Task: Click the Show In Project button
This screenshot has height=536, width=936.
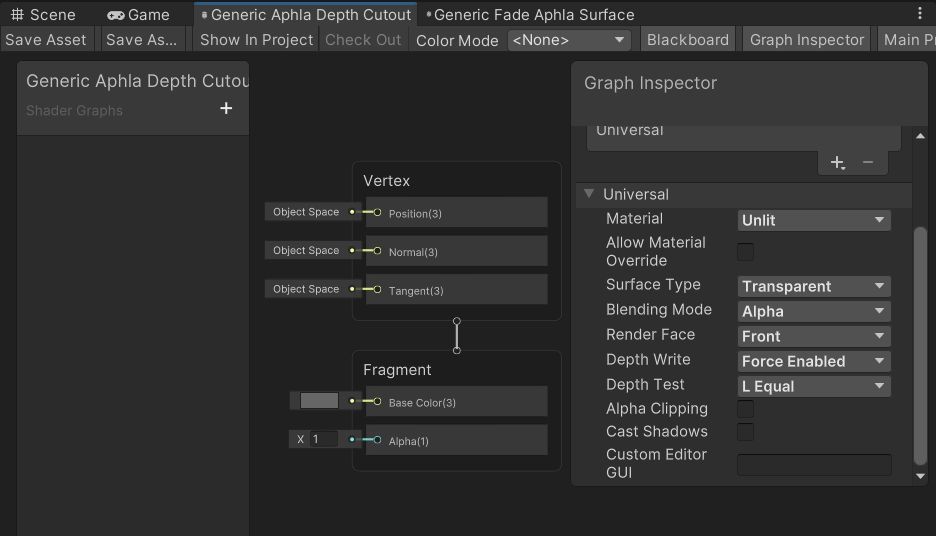Action: (x=256, y=40)
